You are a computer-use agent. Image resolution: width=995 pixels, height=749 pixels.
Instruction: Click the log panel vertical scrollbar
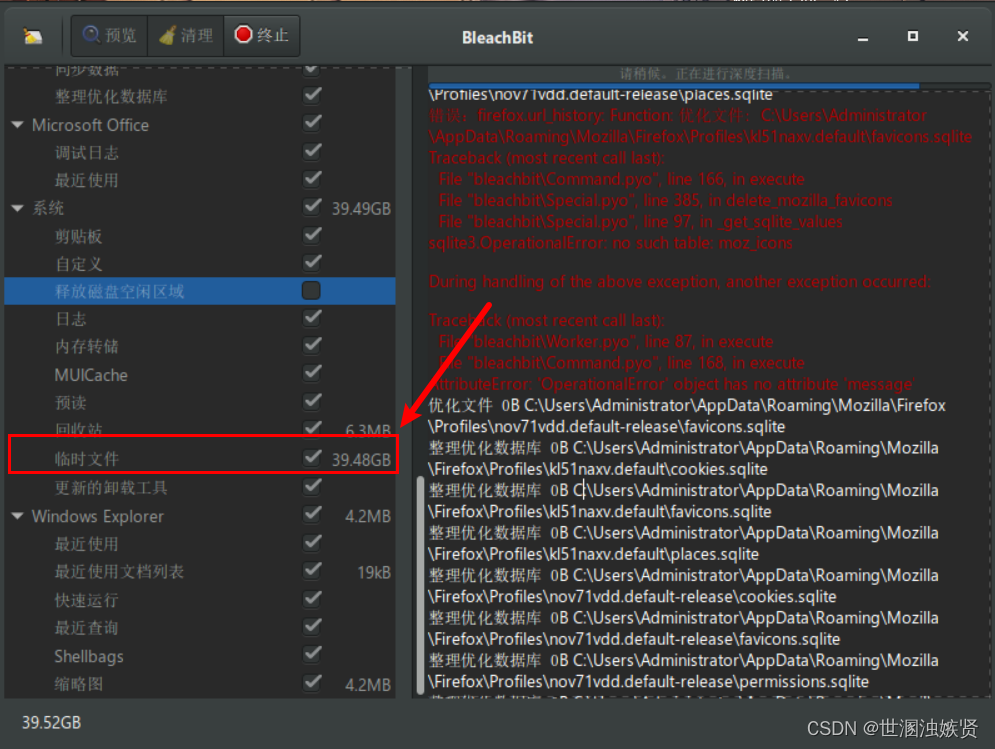(420, 585)
